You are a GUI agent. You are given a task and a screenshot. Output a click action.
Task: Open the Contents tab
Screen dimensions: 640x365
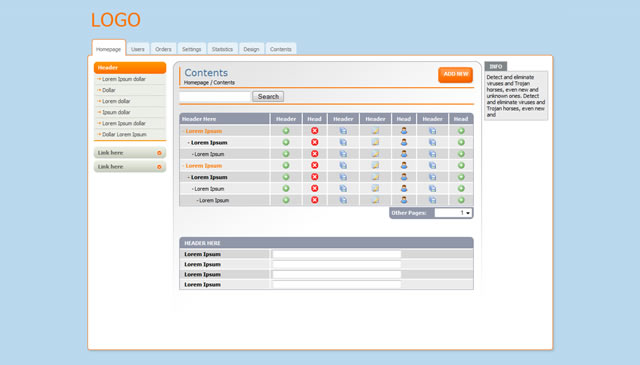pyautogui.click(x=281, y=49)
